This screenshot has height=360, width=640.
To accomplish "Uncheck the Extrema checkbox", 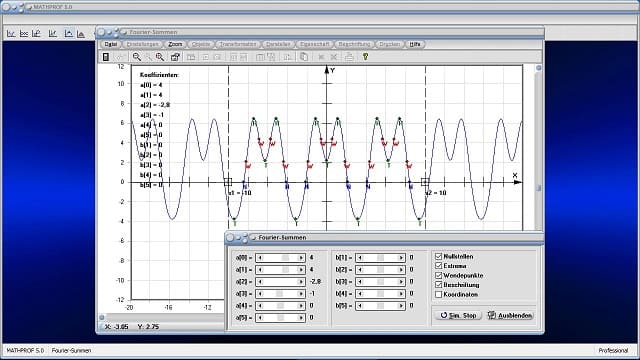I will coord(439,266).
